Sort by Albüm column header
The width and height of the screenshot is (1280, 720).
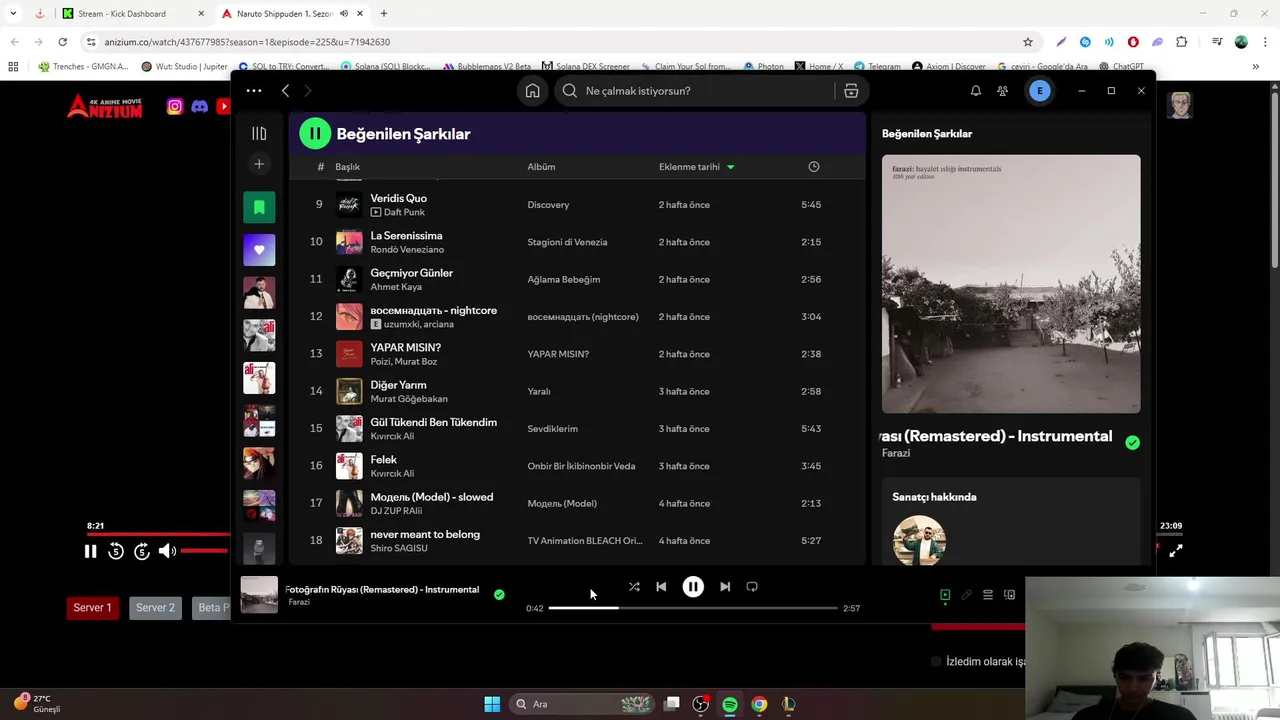click(x=541, y=167)
